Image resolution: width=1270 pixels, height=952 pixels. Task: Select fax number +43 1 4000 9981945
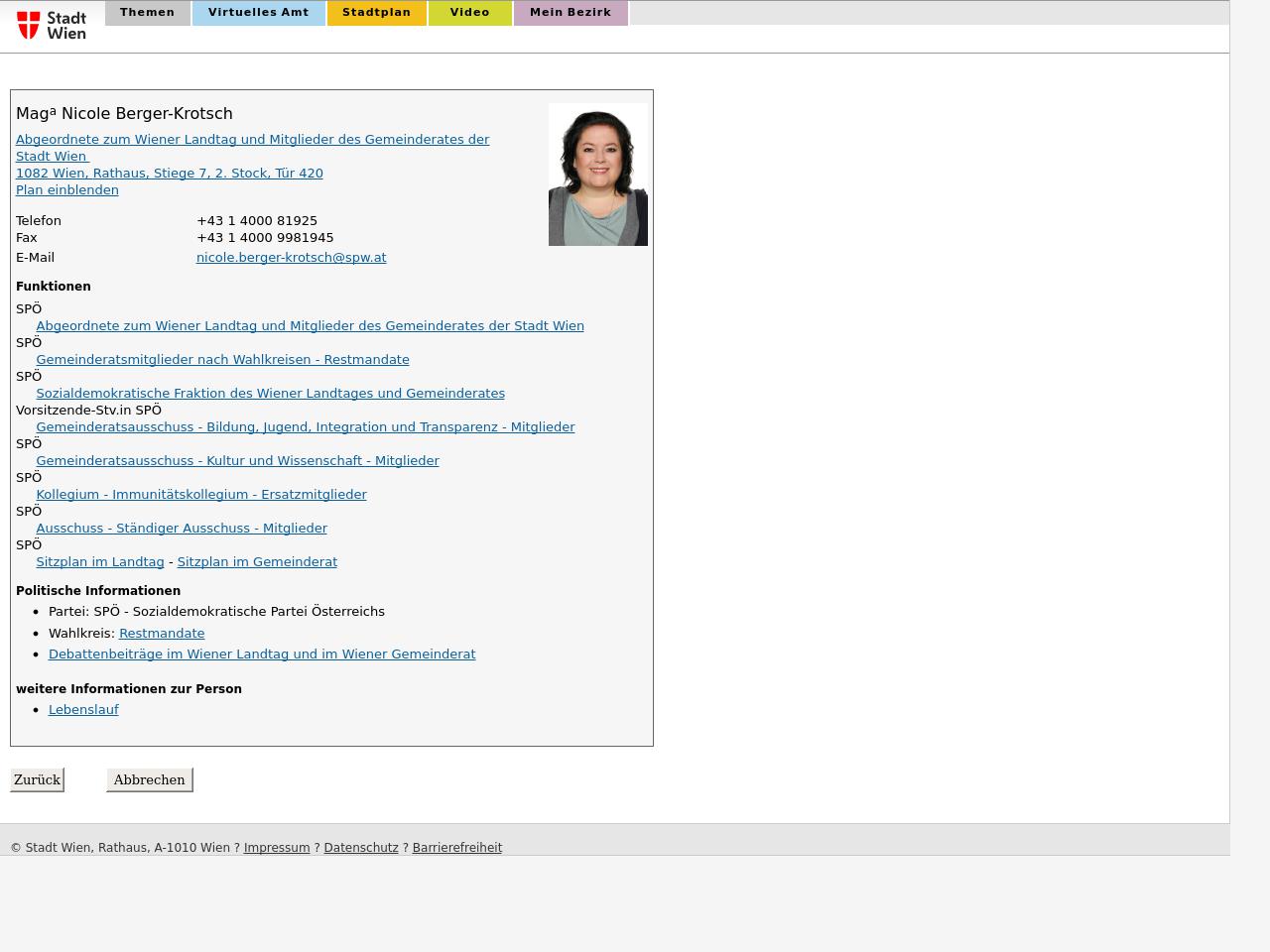coord(265,237)
